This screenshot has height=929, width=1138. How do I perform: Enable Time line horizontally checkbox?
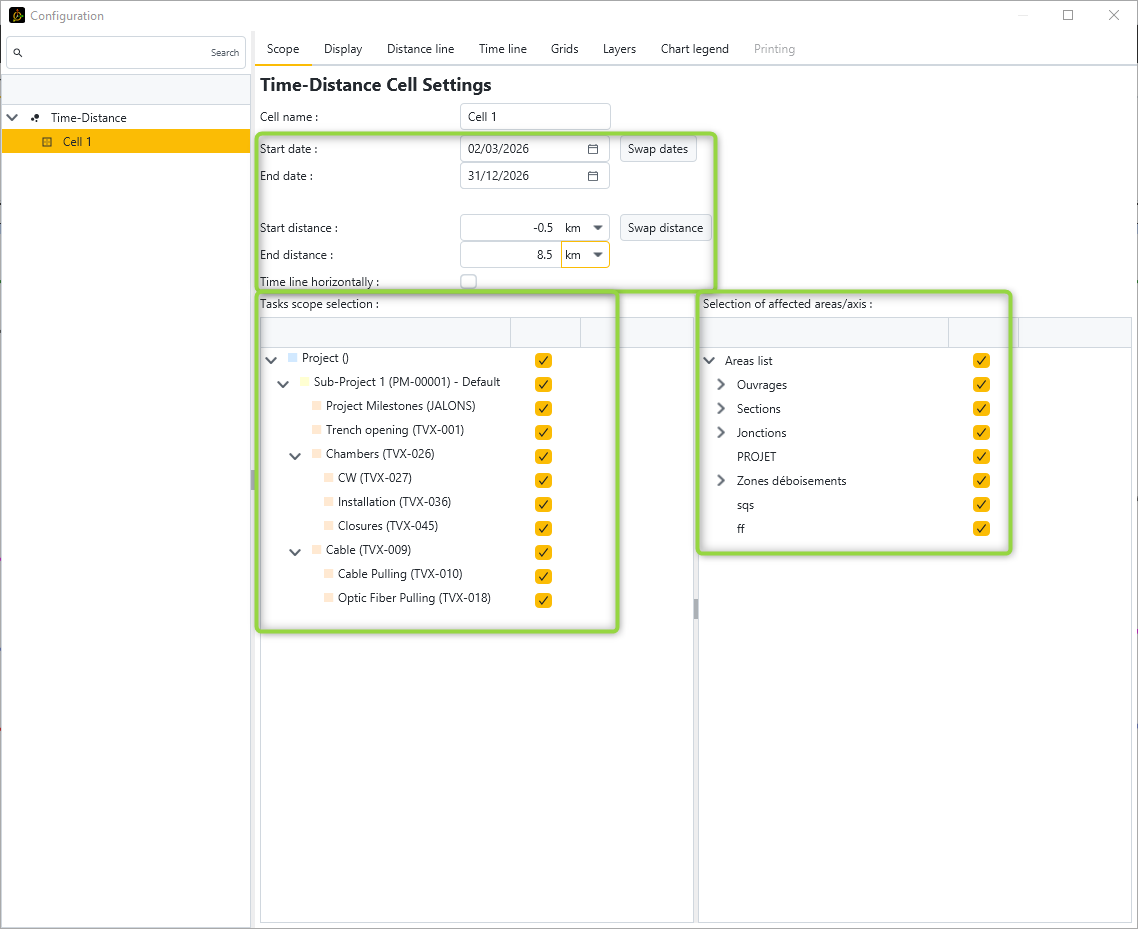[468, 282]
